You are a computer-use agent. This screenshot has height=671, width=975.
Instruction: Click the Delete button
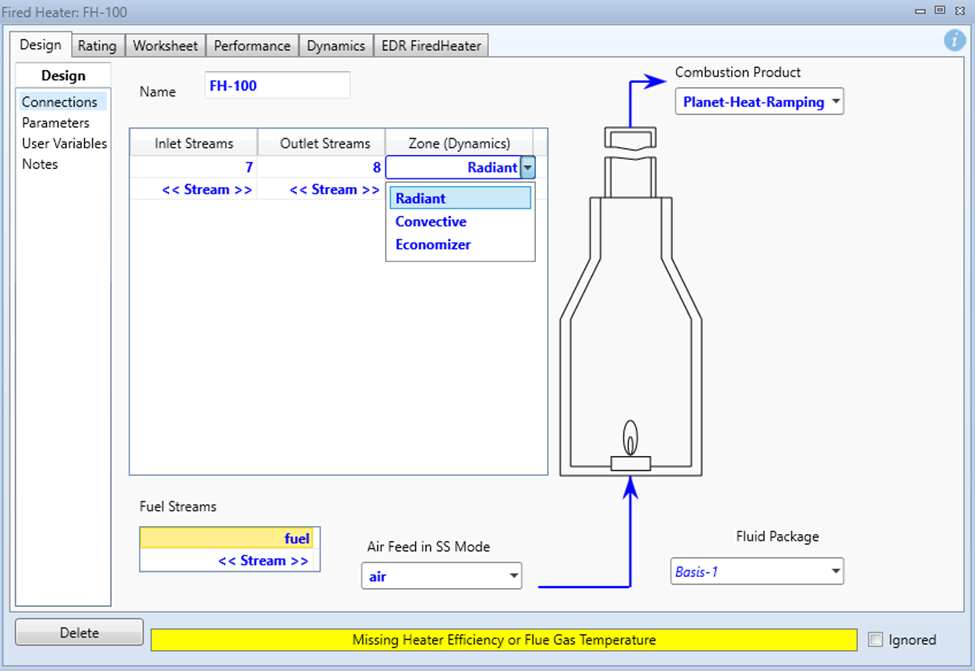pos(79,632)
